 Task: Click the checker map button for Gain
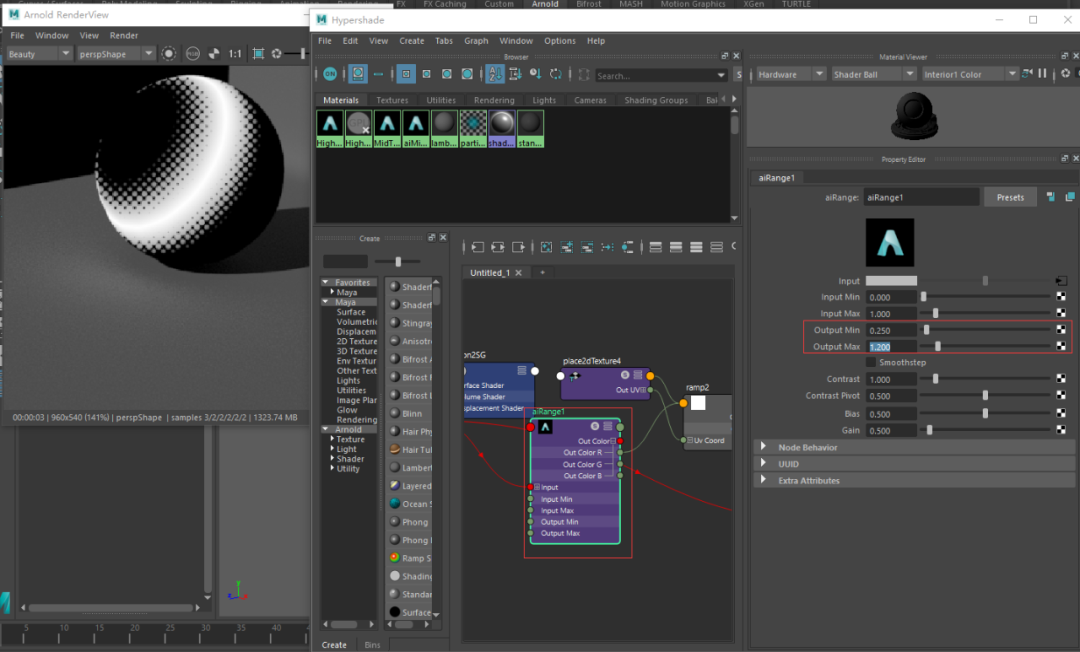[1061, 430]
